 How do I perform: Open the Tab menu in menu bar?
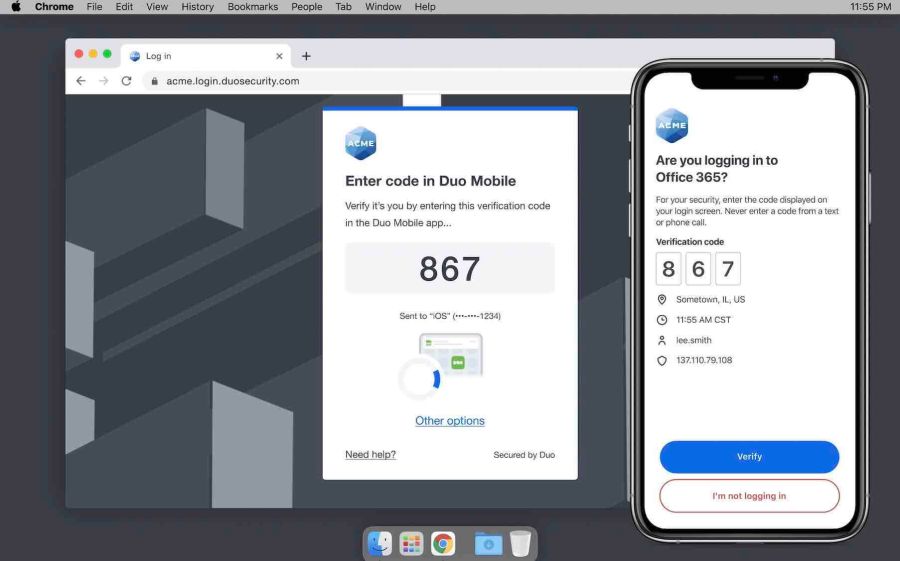pos(343,7)
